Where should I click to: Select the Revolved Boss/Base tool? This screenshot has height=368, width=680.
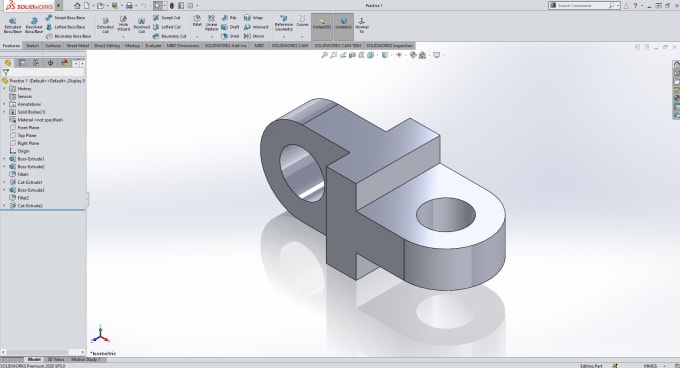34,26
